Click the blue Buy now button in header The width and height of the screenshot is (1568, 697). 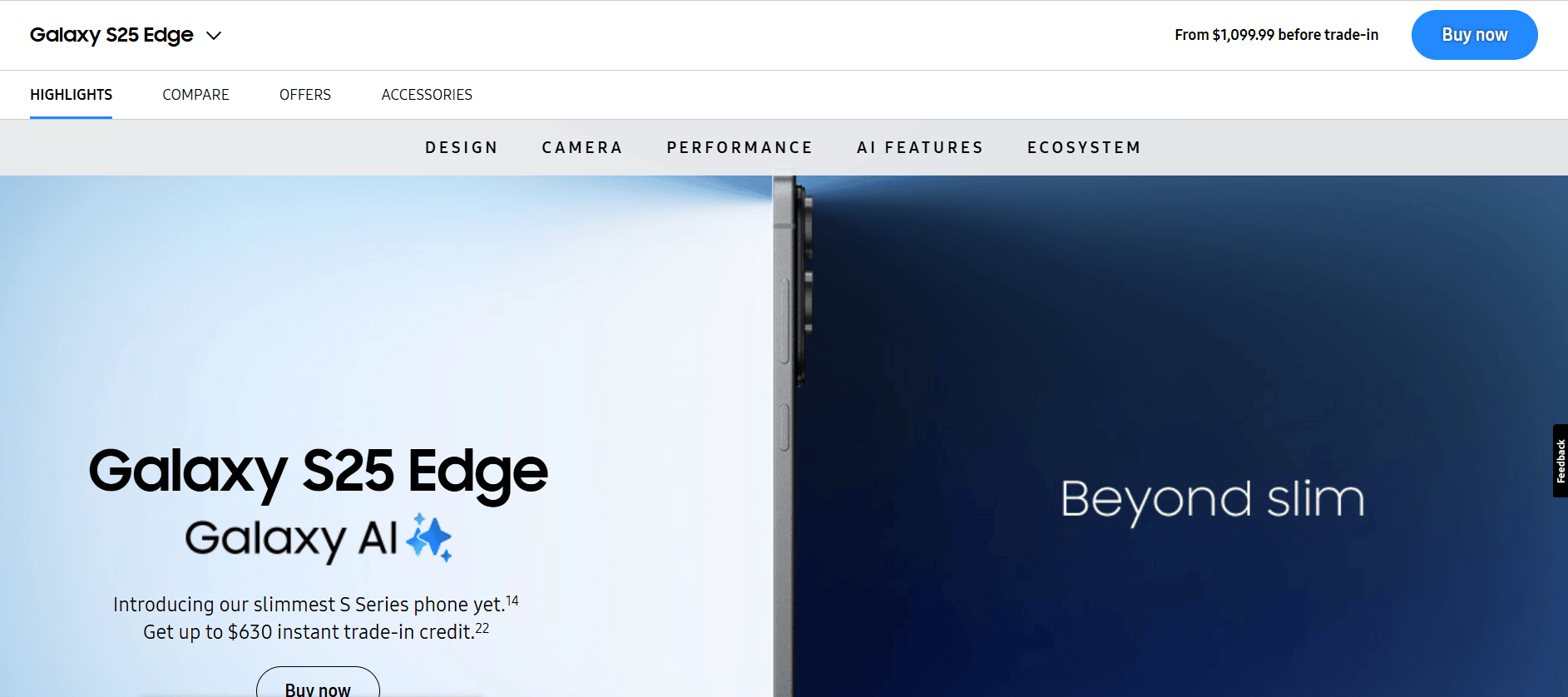(1474, 35)
